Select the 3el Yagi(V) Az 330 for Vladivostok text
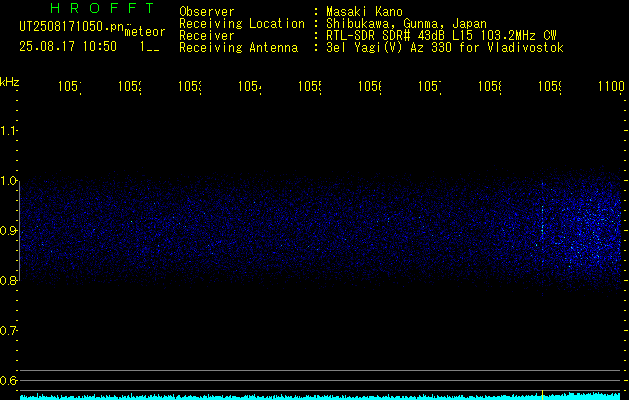This screenshot has height=400, width=629. coord(445,48)
